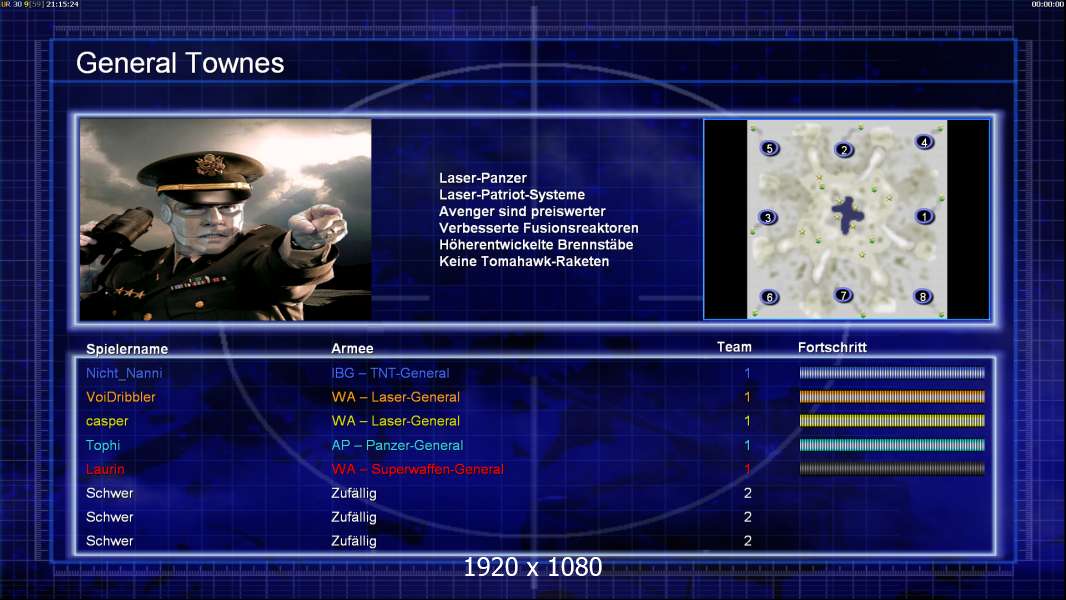The height and width of the screenshot is (600, 1066).
Task: Click Keine Tomahawk-Raketen line
Action: pos(524,261)
